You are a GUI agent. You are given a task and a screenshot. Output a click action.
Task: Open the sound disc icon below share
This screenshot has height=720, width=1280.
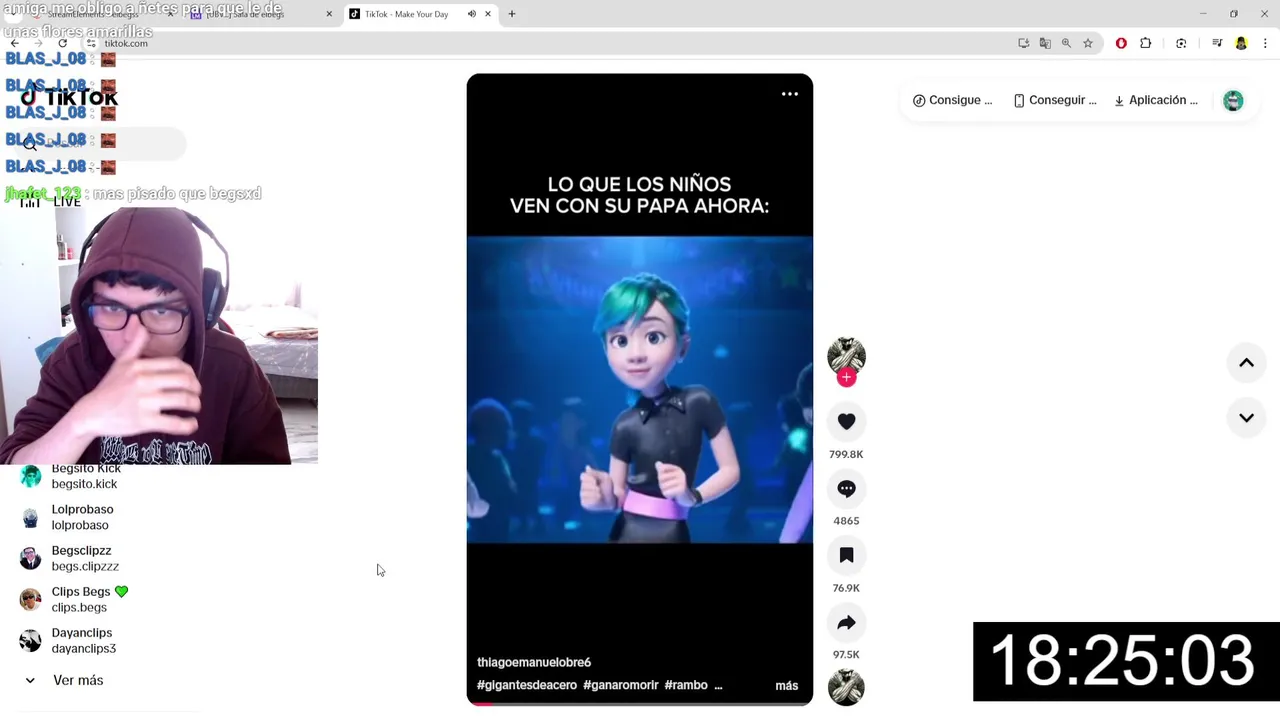pyautogui.click(x=846, y=688)
